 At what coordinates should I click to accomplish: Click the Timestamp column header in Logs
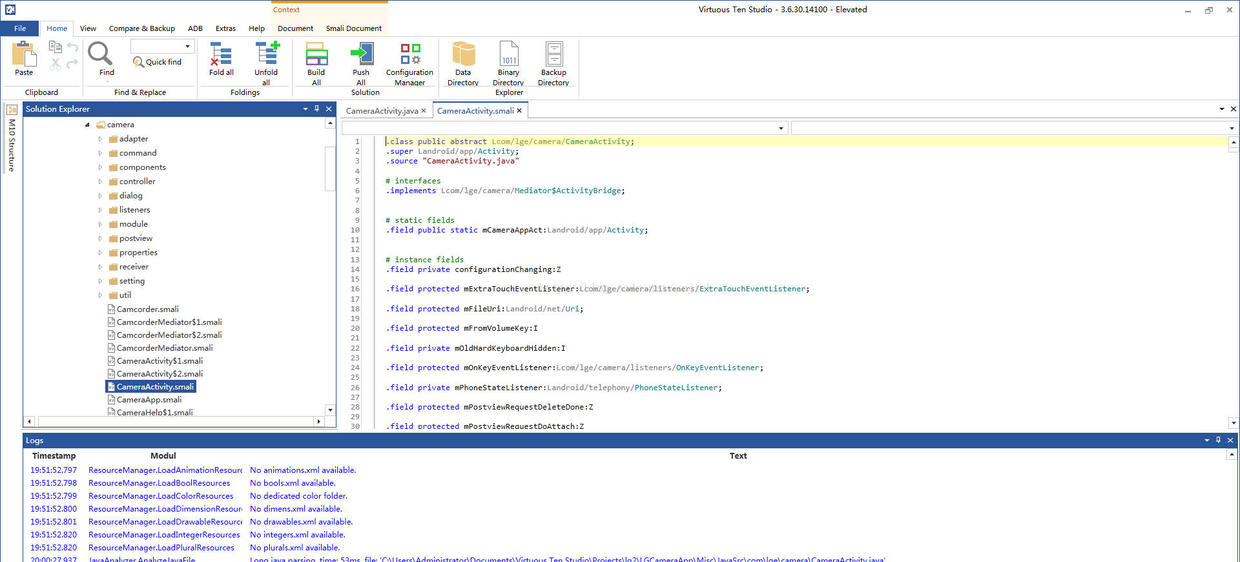(x=54, y=456)
